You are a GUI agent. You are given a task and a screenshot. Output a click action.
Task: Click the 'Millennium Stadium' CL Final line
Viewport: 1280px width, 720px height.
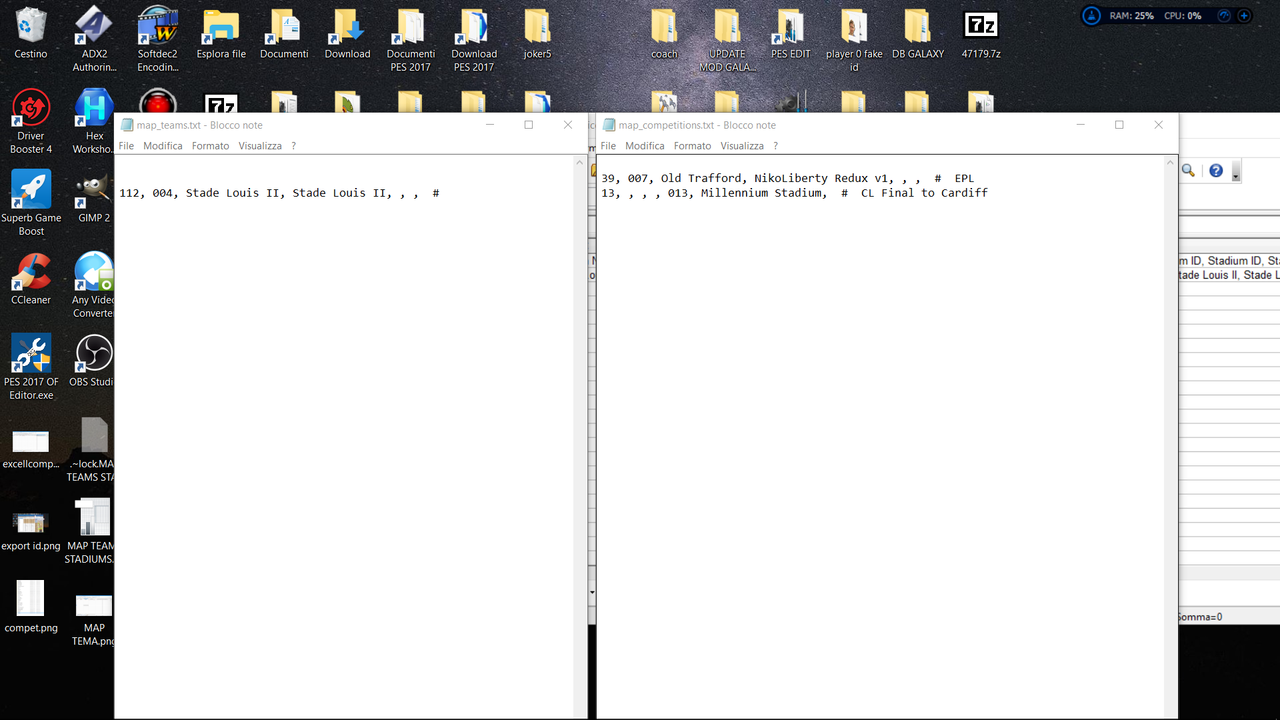pyautogui.click(x=795, y=193)
